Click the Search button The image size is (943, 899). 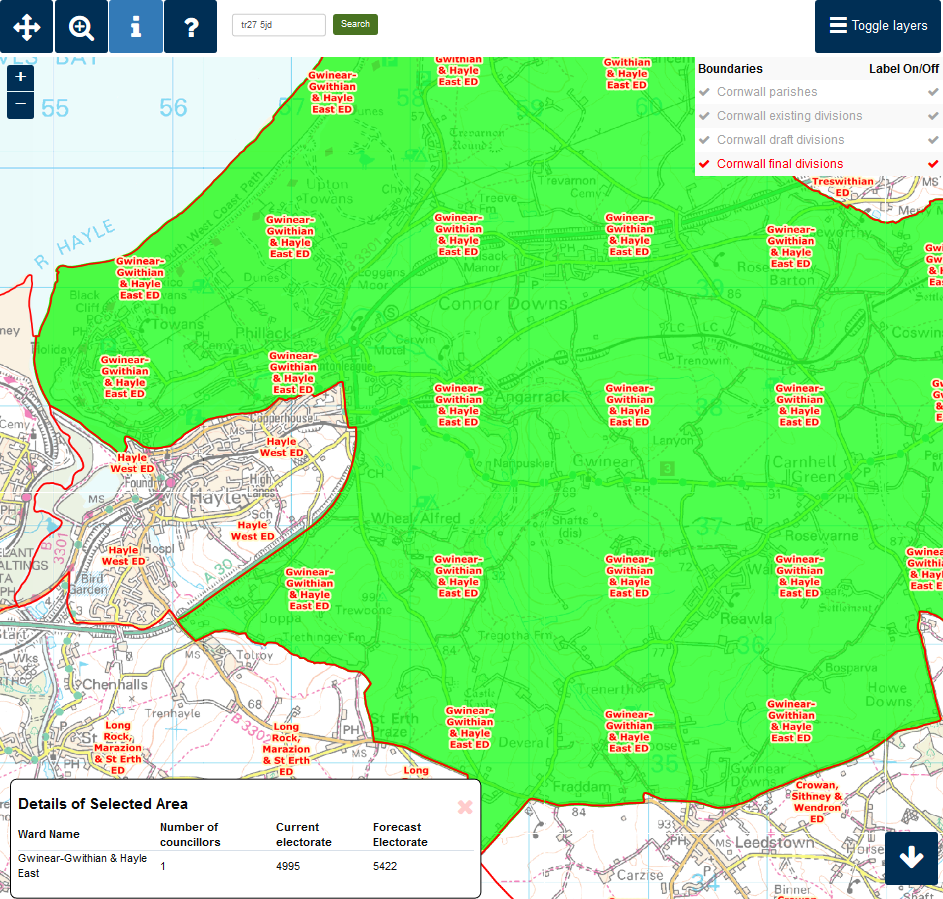[355, 24]
